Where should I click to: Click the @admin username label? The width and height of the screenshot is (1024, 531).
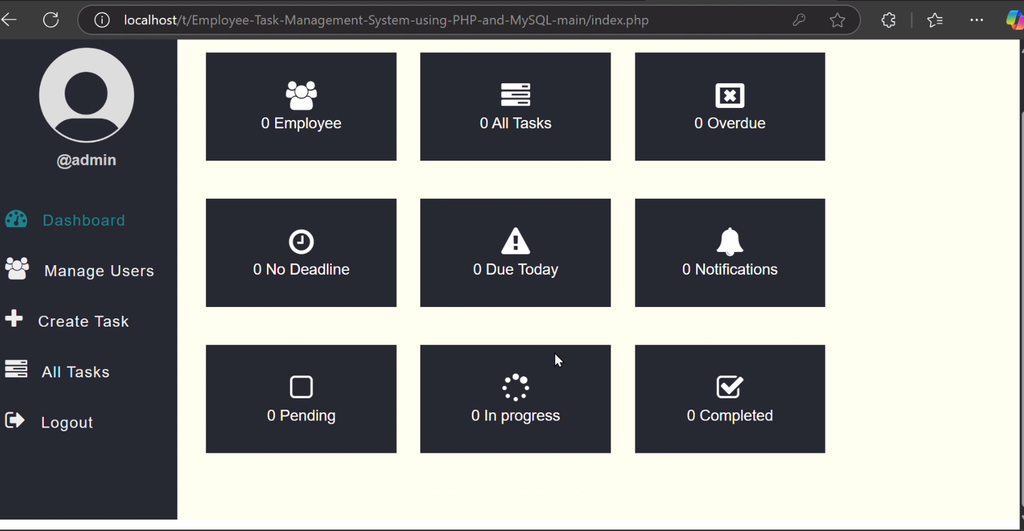86,160
